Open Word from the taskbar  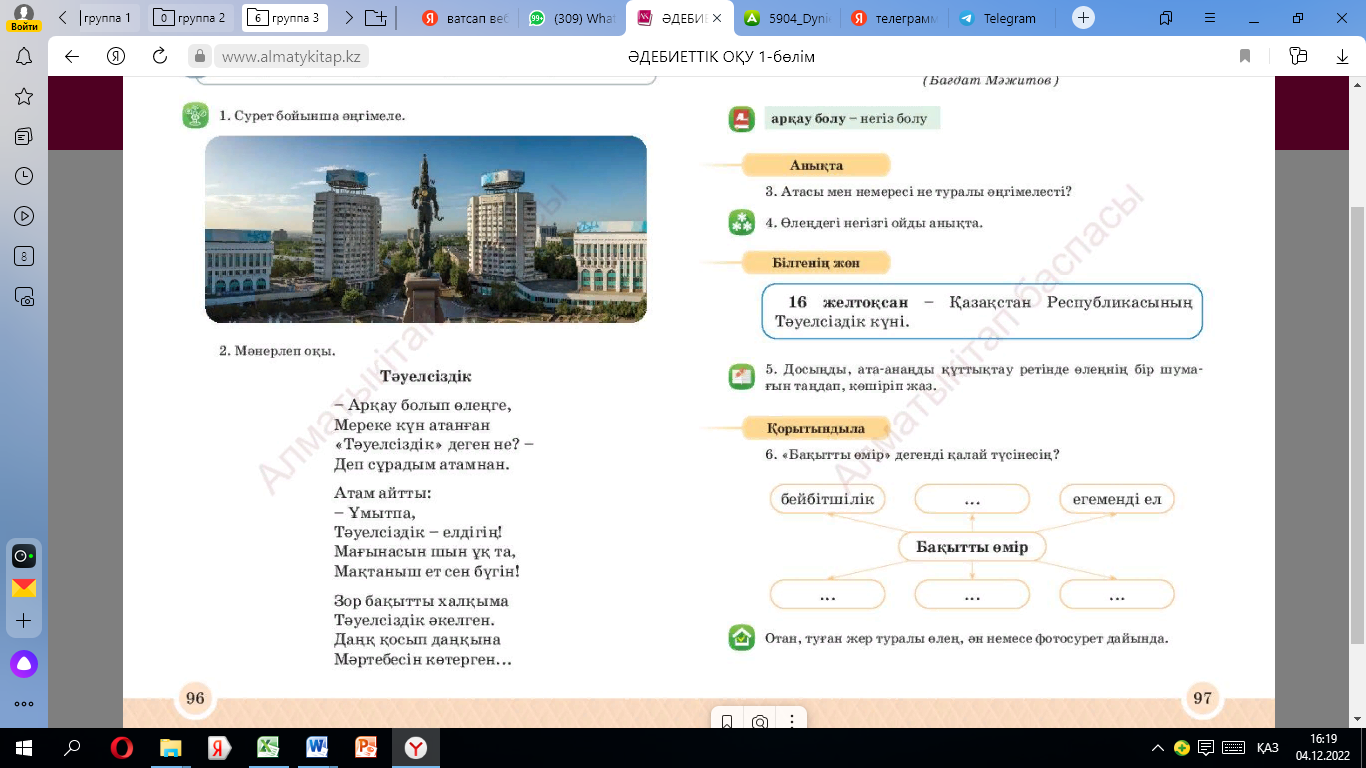[317, 748]
